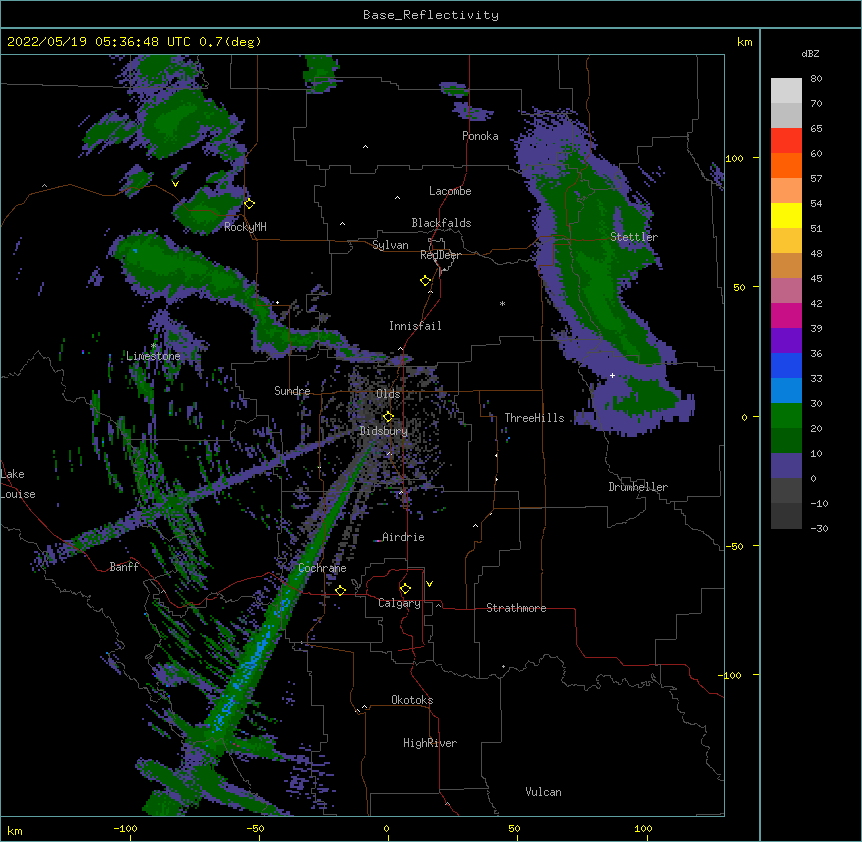Select the 42 dBZ magenta color swatch
Viewport: 862px width, 842px height.
coord(786,315)
